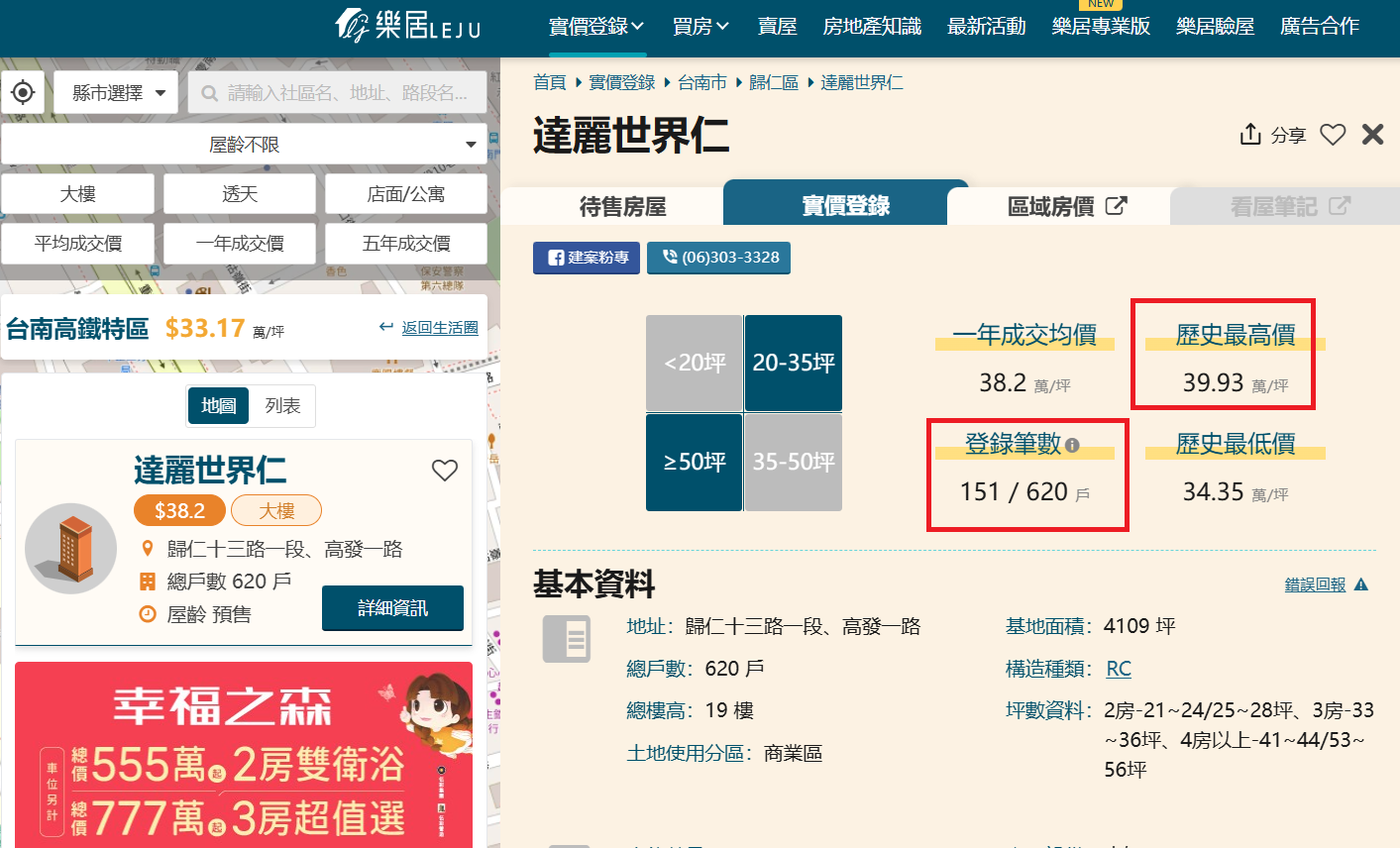Locate my position with crosshair icon
Image resolution: width=1400 pixels, height=848 pixels.
coord(23,92)
